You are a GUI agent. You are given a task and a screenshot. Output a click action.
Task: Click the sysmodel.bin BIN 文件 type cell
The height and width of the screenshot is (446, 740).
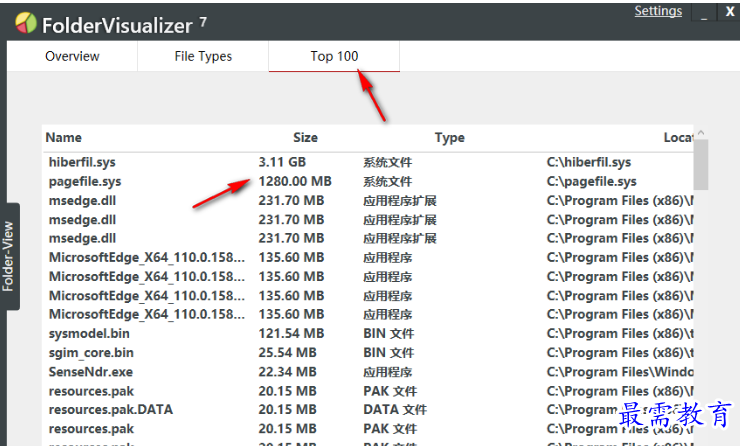(388, 334)
